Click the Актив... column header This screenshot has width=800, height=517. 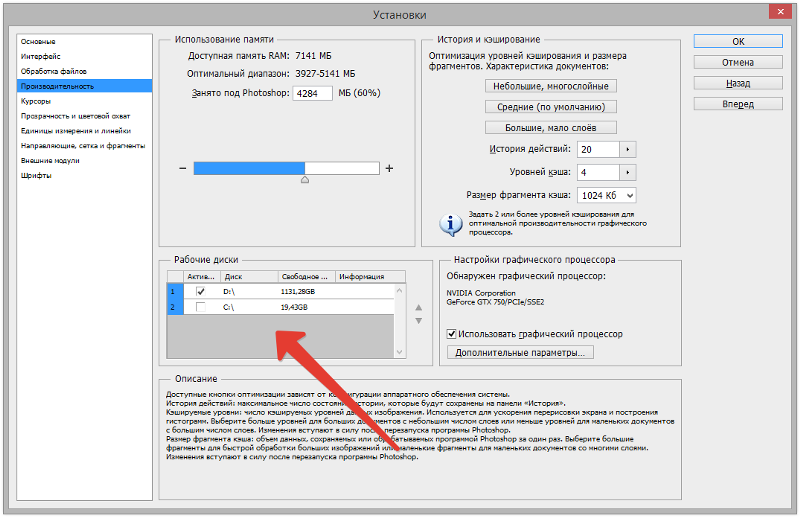click(x=202, y=277)
